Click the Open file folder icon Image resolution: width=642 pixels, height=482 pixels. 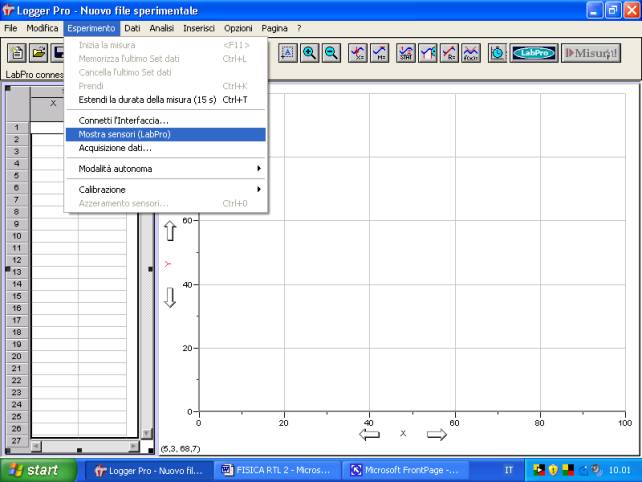(x=39, y=54)
